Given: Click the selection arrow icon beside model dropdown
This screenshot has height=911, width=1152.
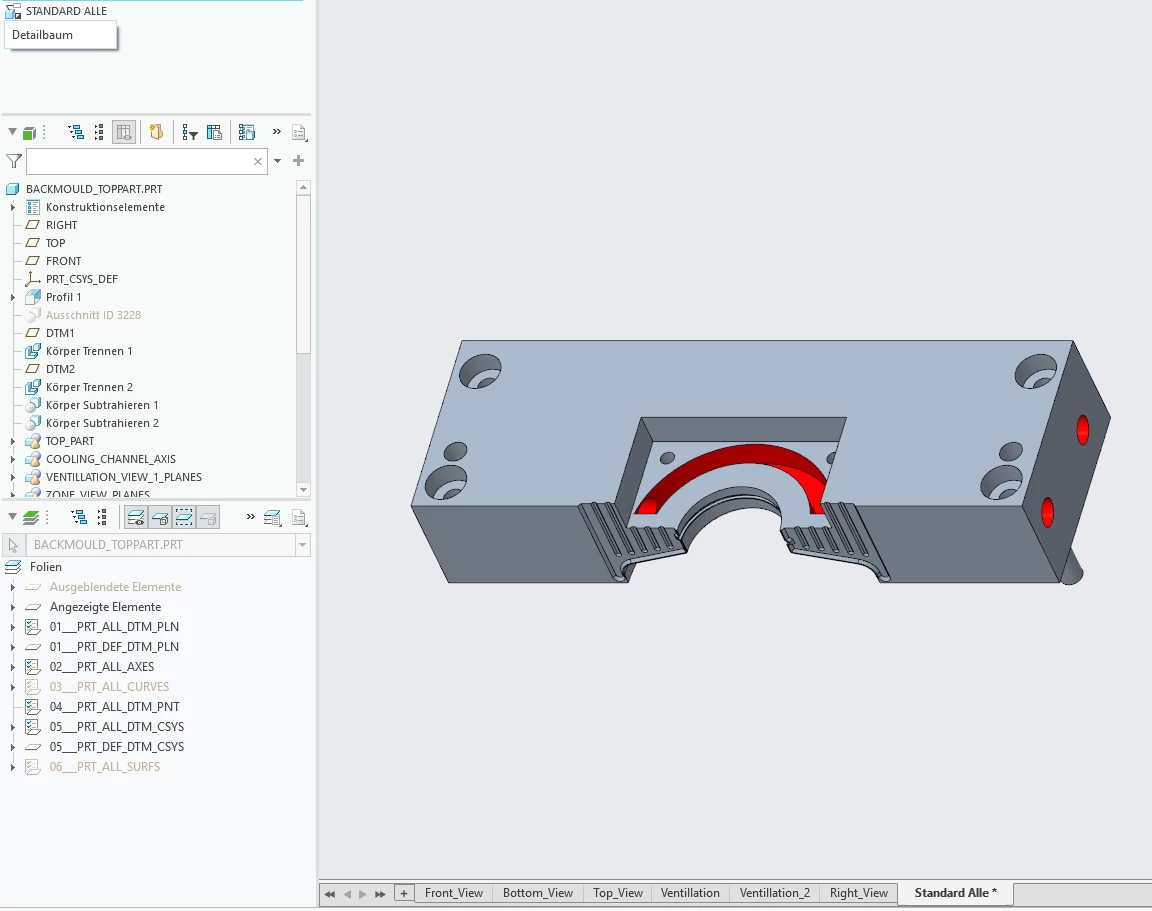Looking at the screenshot, I should (x=13, y=545).
